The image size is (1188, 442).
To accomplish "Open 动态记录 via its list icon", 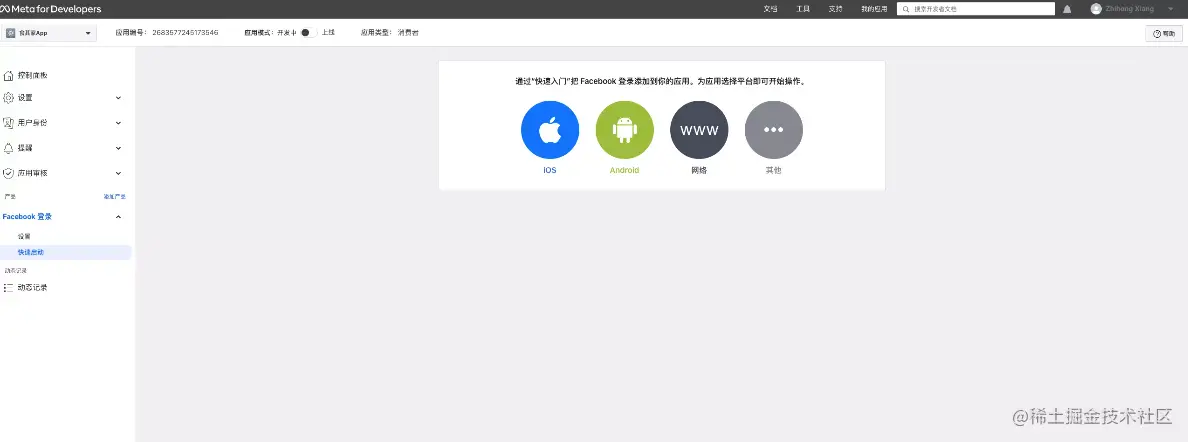I will [x=8, y=287].
